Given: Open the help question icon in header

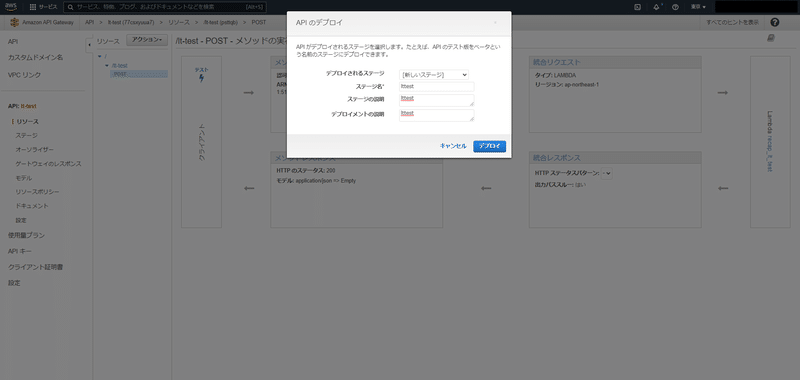Looking at the screenshot, I should coord(676,7).
